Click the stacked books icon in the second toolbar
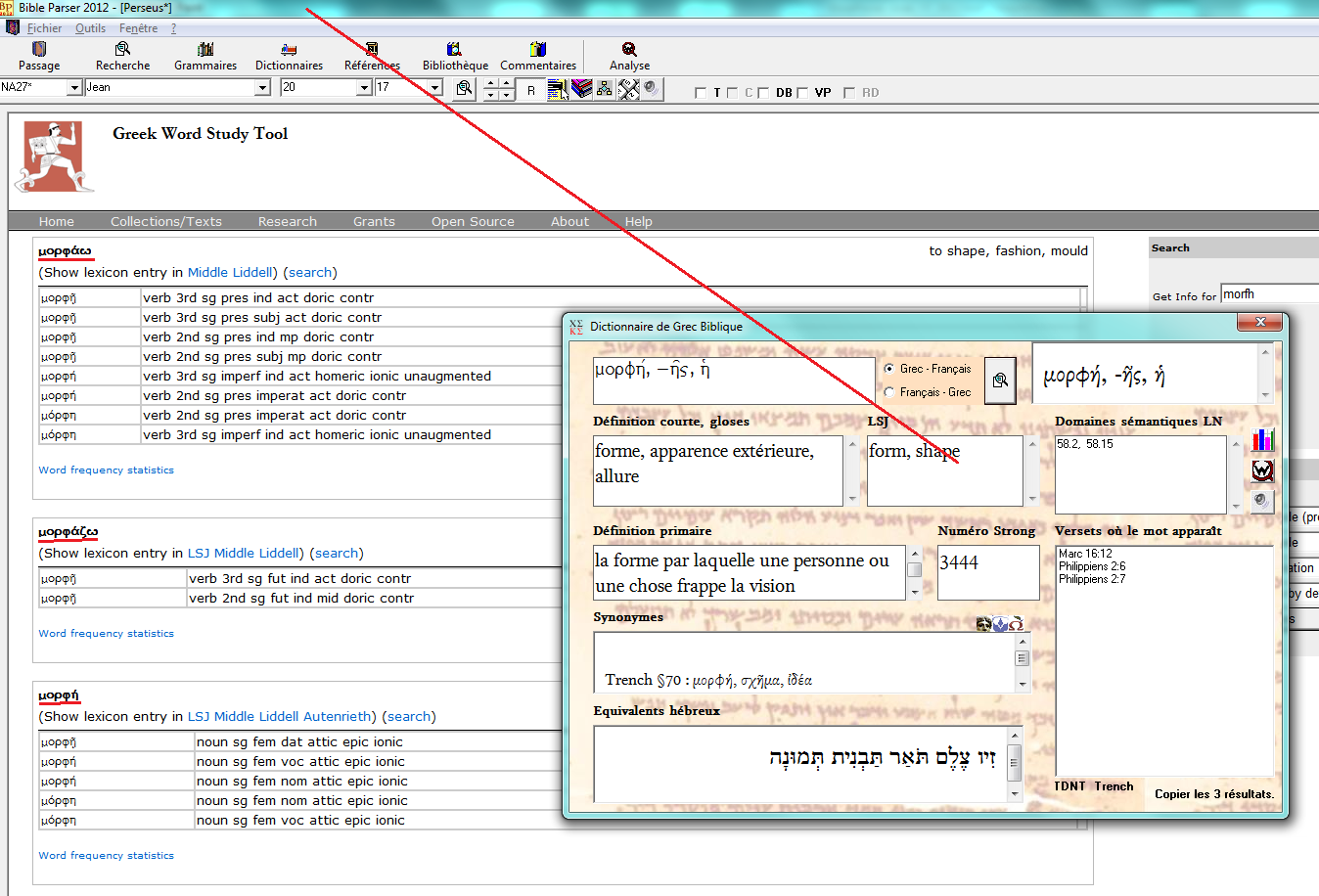 [582, 90]
